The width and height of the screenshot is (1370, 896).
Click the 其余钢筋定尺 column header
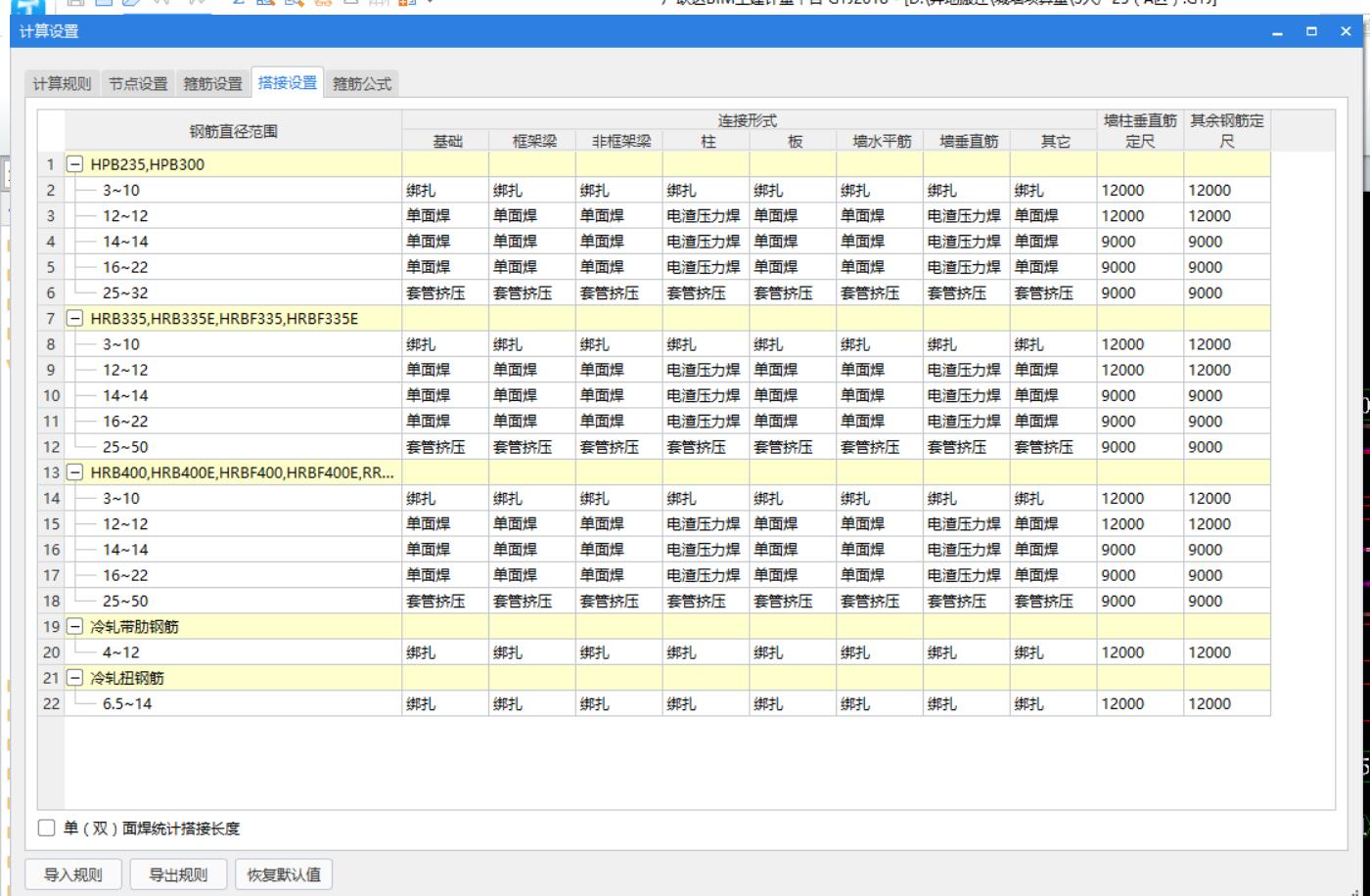[1227, 131]
